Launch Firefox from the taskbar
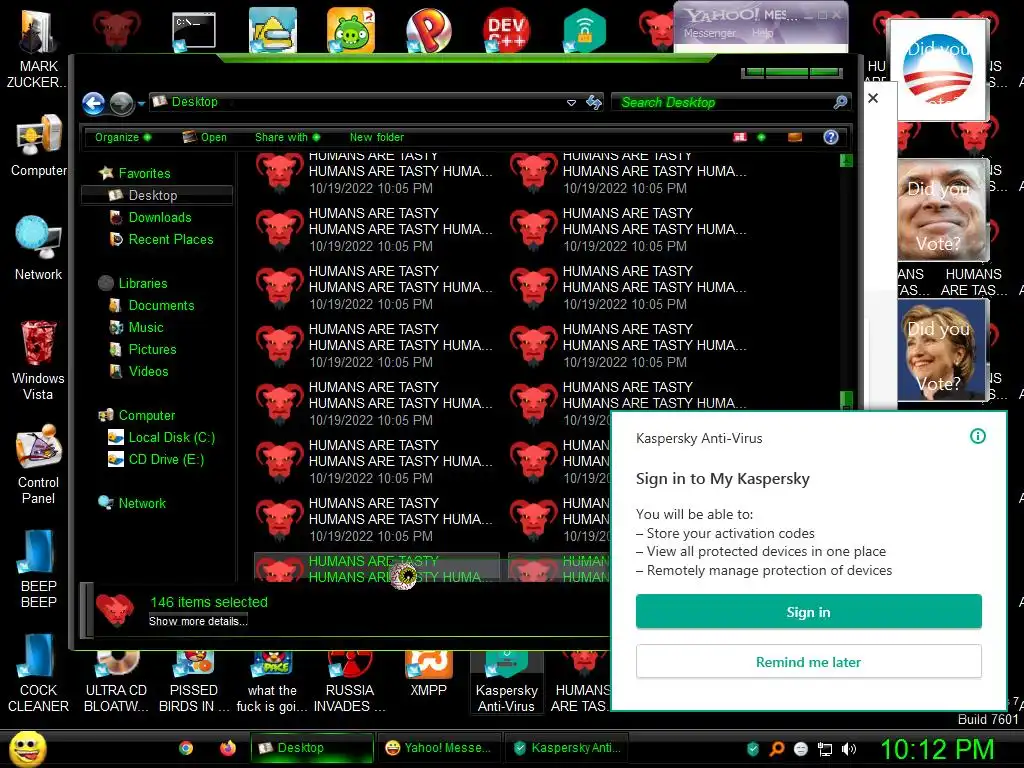Image resolution: width=1024 pixels, height=768 pixels. click(x=227, y=748)
